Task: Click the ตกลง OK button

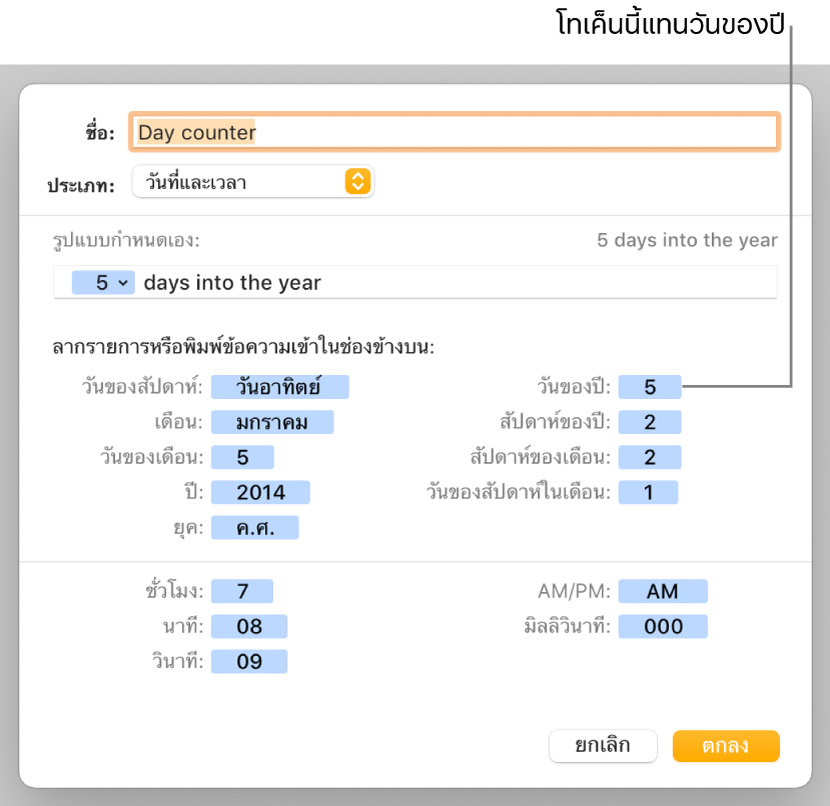Action: tap(726, 746)
